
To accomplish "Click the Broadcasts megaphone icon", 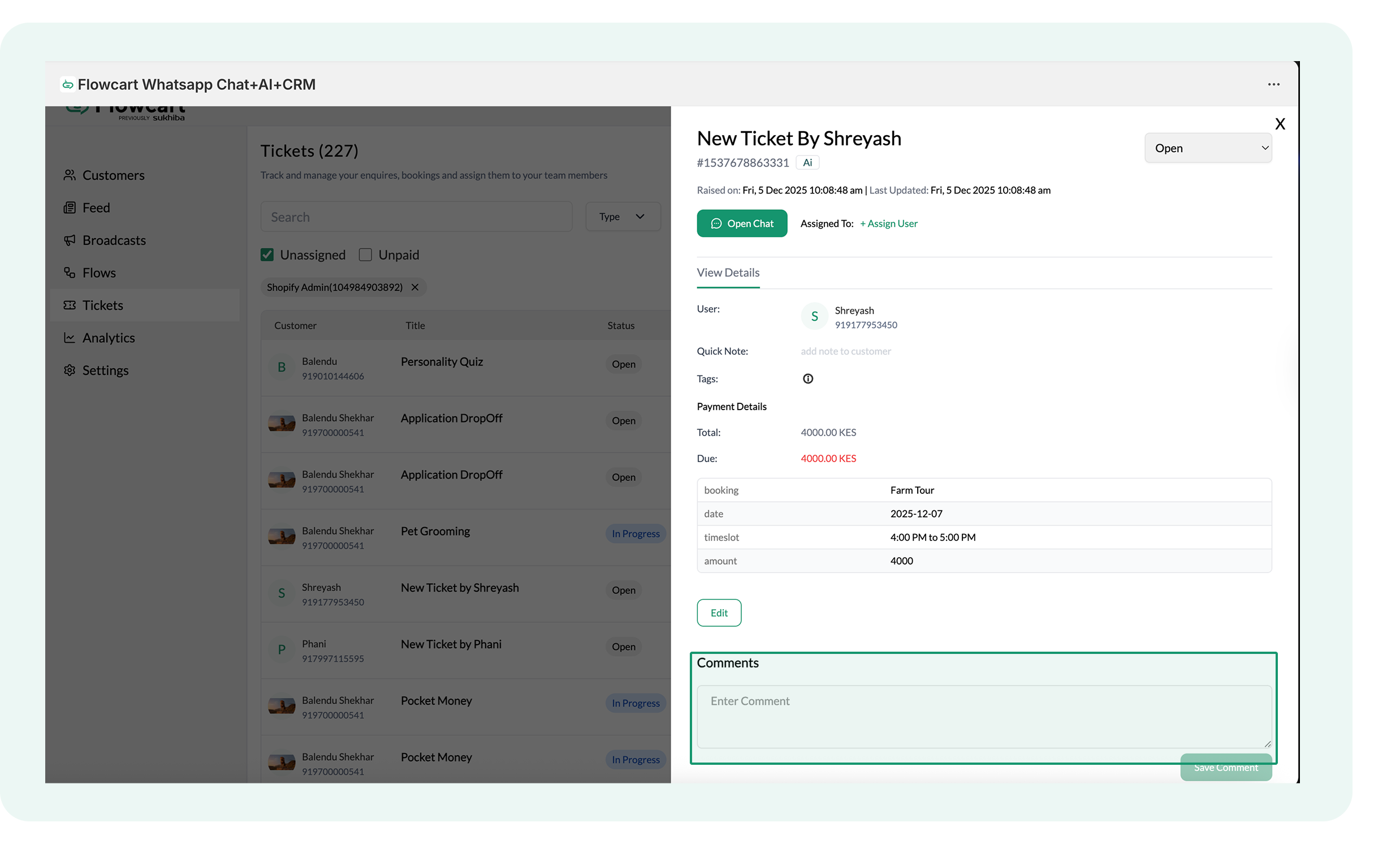I will coord(70,240).
